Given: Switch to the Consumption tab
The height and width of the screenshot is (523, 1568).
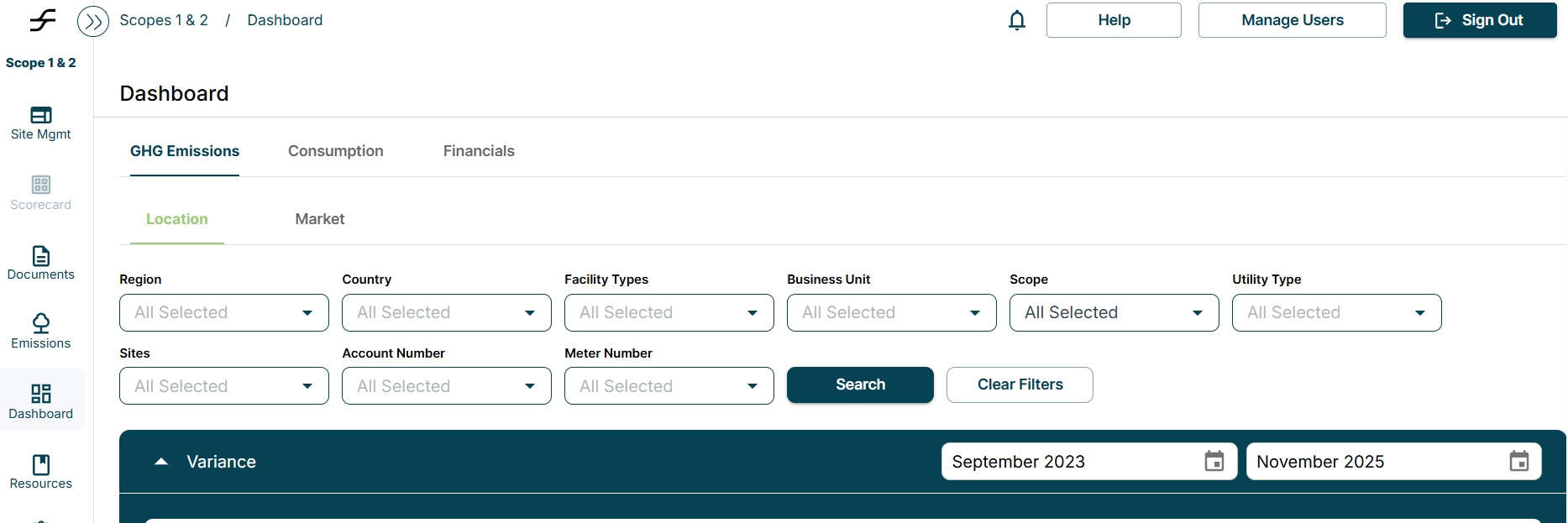Looking at the screenshot, I should tap(335, 151).
